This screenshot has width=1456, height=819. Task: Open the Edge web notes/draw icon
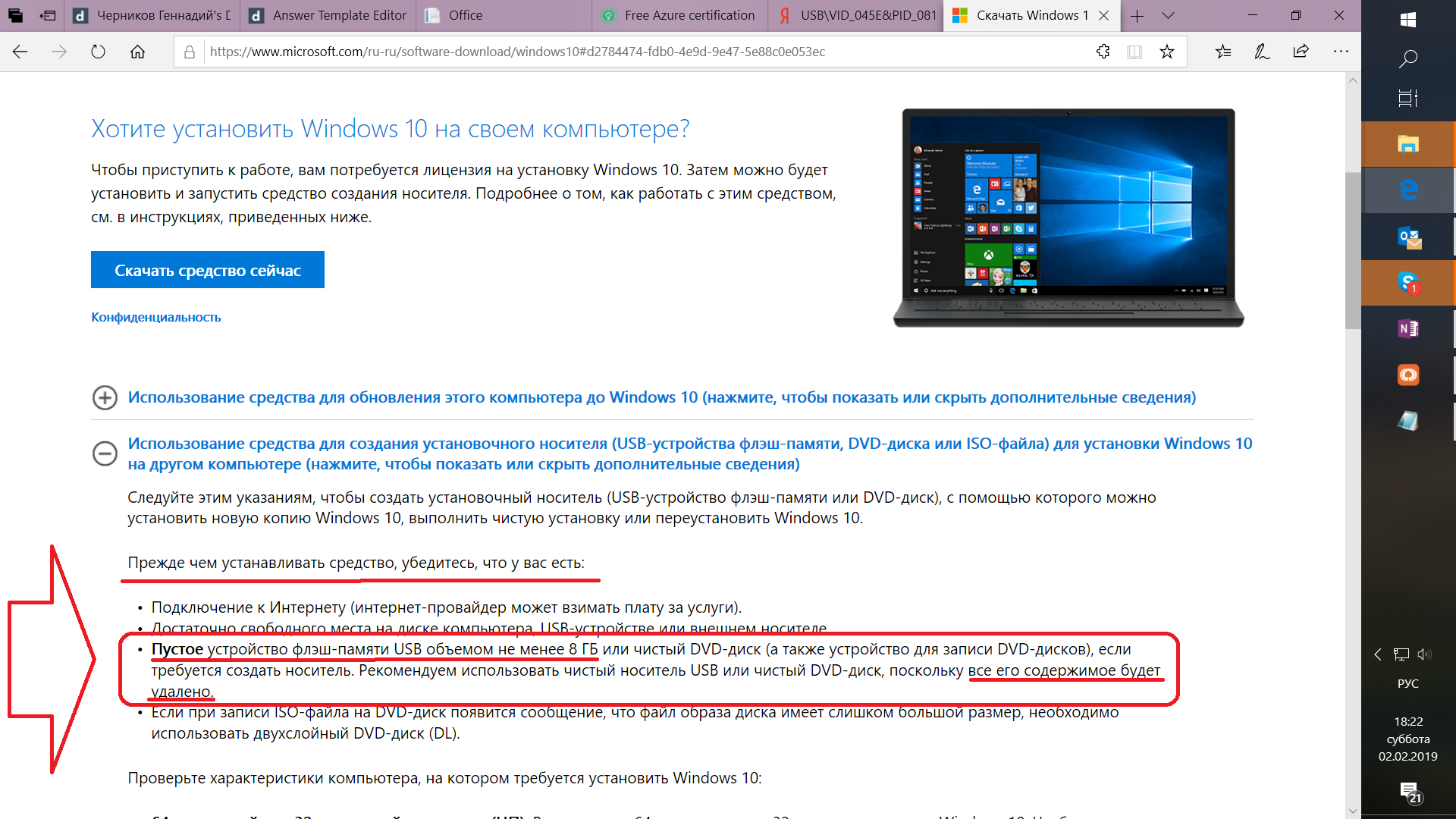[1263, 52]
